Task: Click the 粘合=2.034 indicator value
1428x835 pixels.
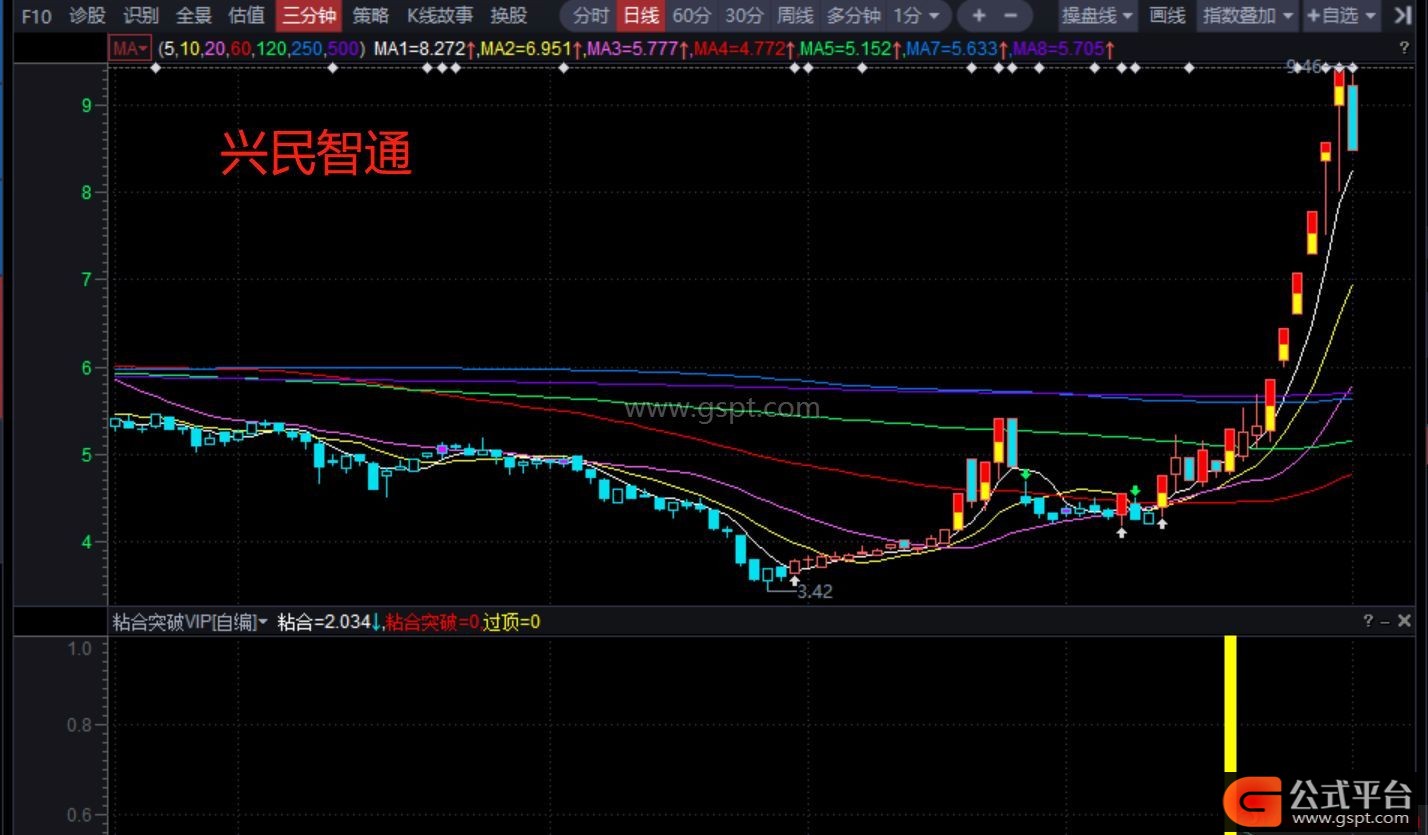Action: [x=328, y=622]
